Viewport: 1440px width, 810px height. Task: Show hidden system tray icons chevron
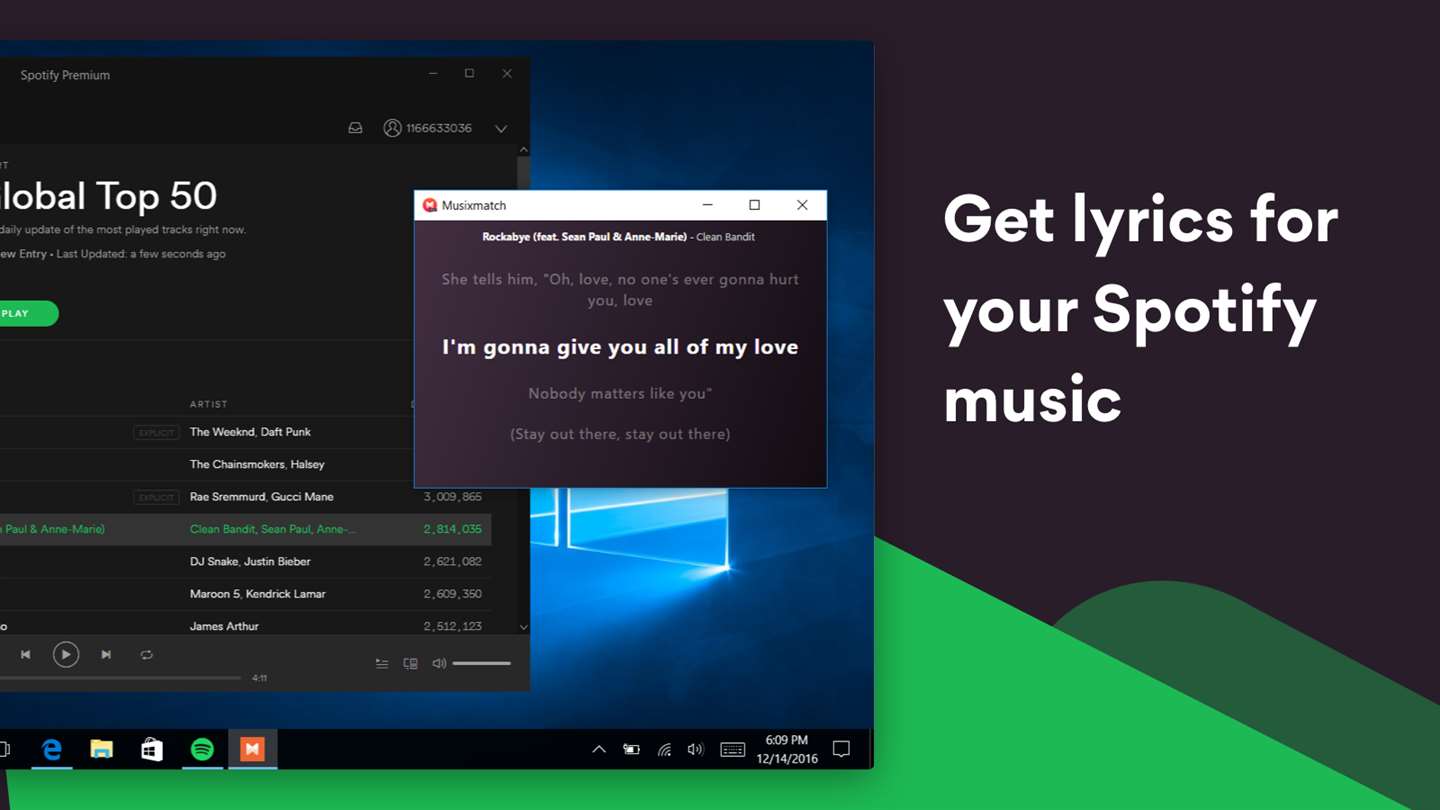click(599, 749)
